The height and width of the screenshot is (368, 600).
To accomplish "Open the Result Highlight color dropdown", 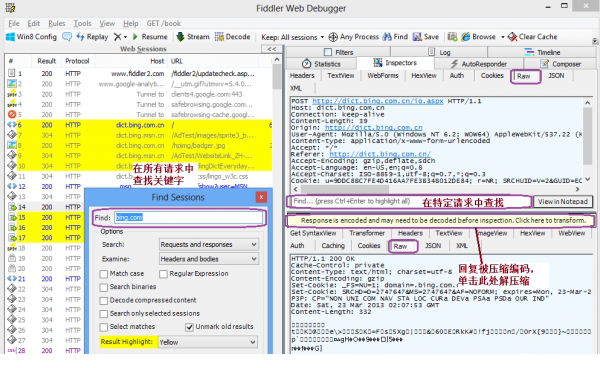I will tap(207, 342).
